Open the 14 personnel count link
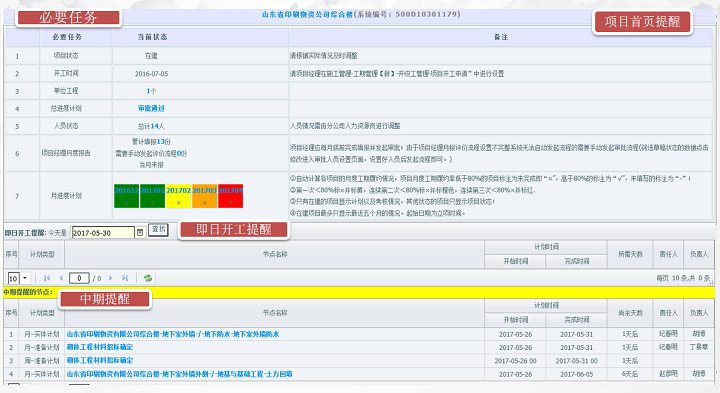720x393 pixels. tap(154, 126)
